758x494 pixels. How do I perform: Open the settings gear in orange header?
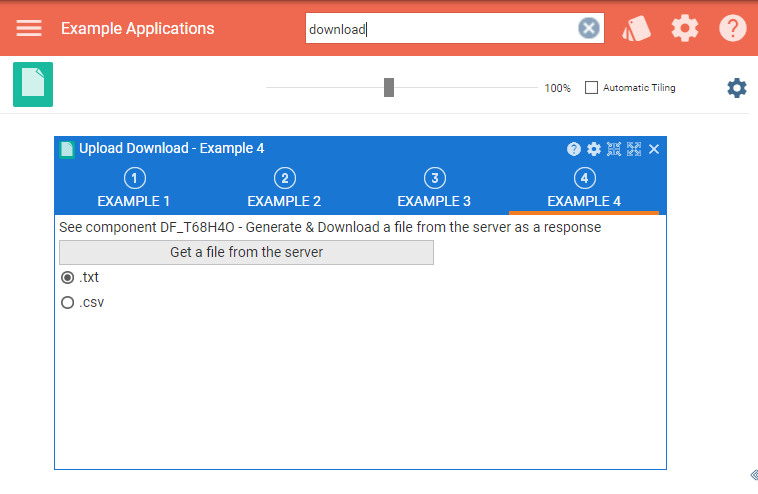pyautogui.click(x=685, y=28)
